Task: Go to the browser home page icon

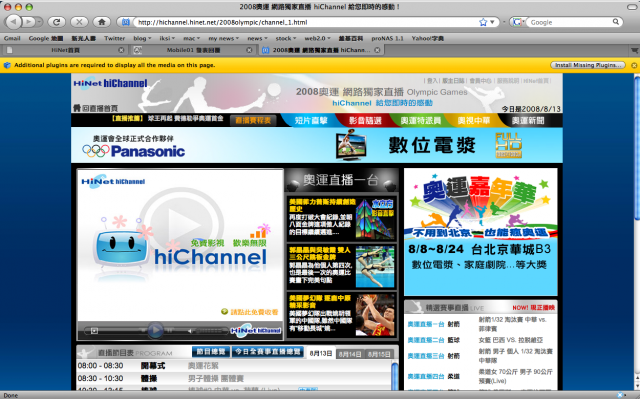Action: [x=102, y=22]
